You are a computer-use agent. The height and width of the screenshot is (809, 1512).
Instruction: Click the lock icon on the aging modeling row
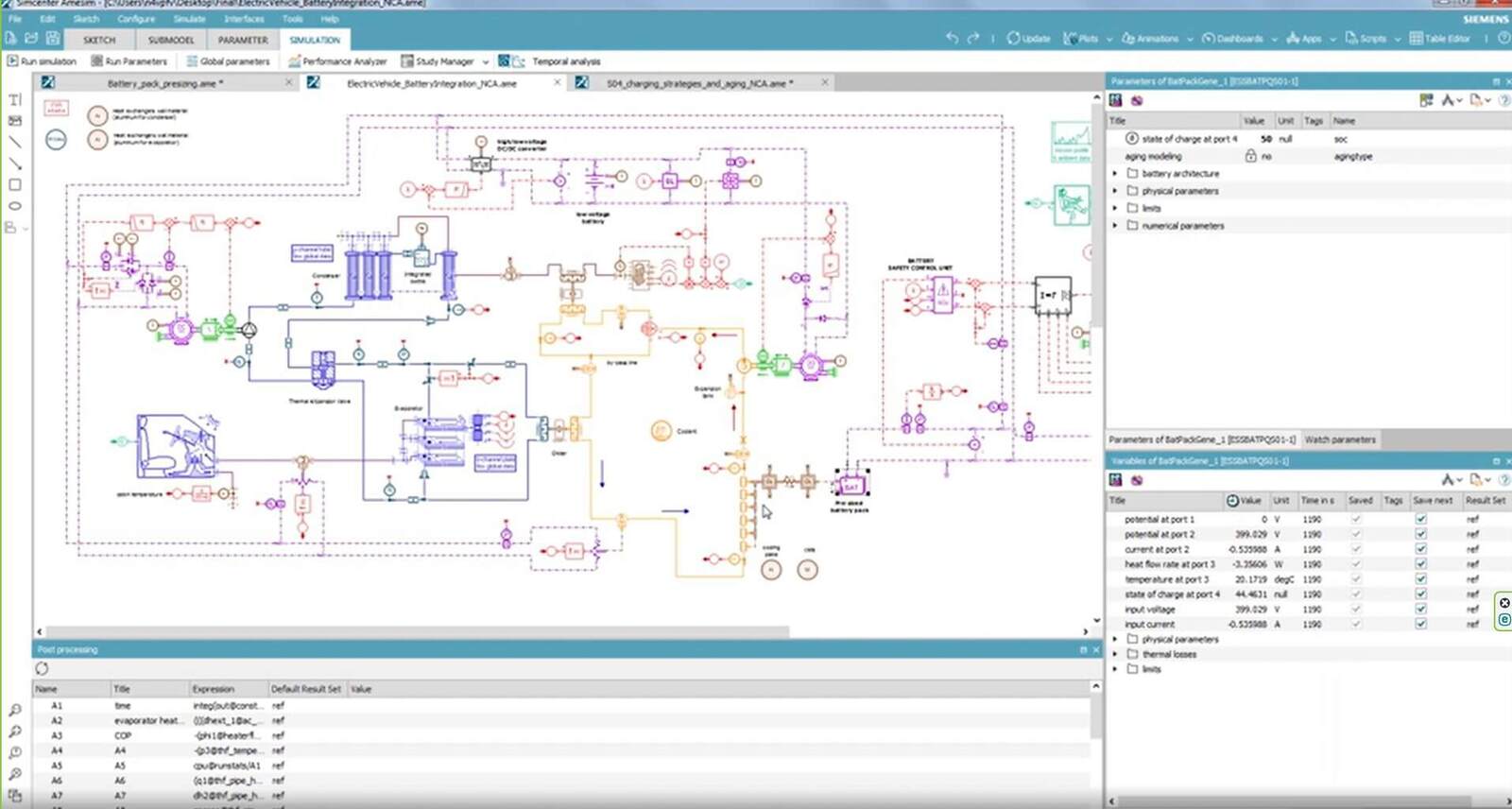[x=1250, y=156]
